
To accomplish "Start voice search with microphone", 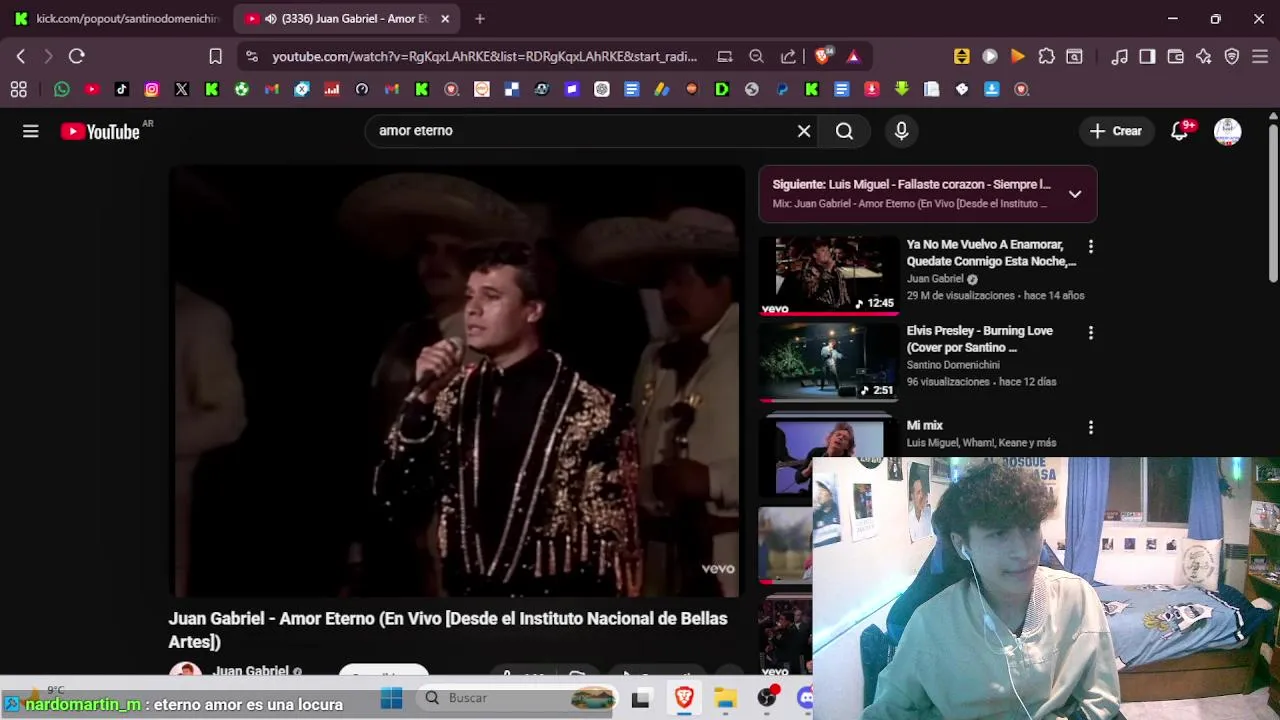I will coord(901,131).
